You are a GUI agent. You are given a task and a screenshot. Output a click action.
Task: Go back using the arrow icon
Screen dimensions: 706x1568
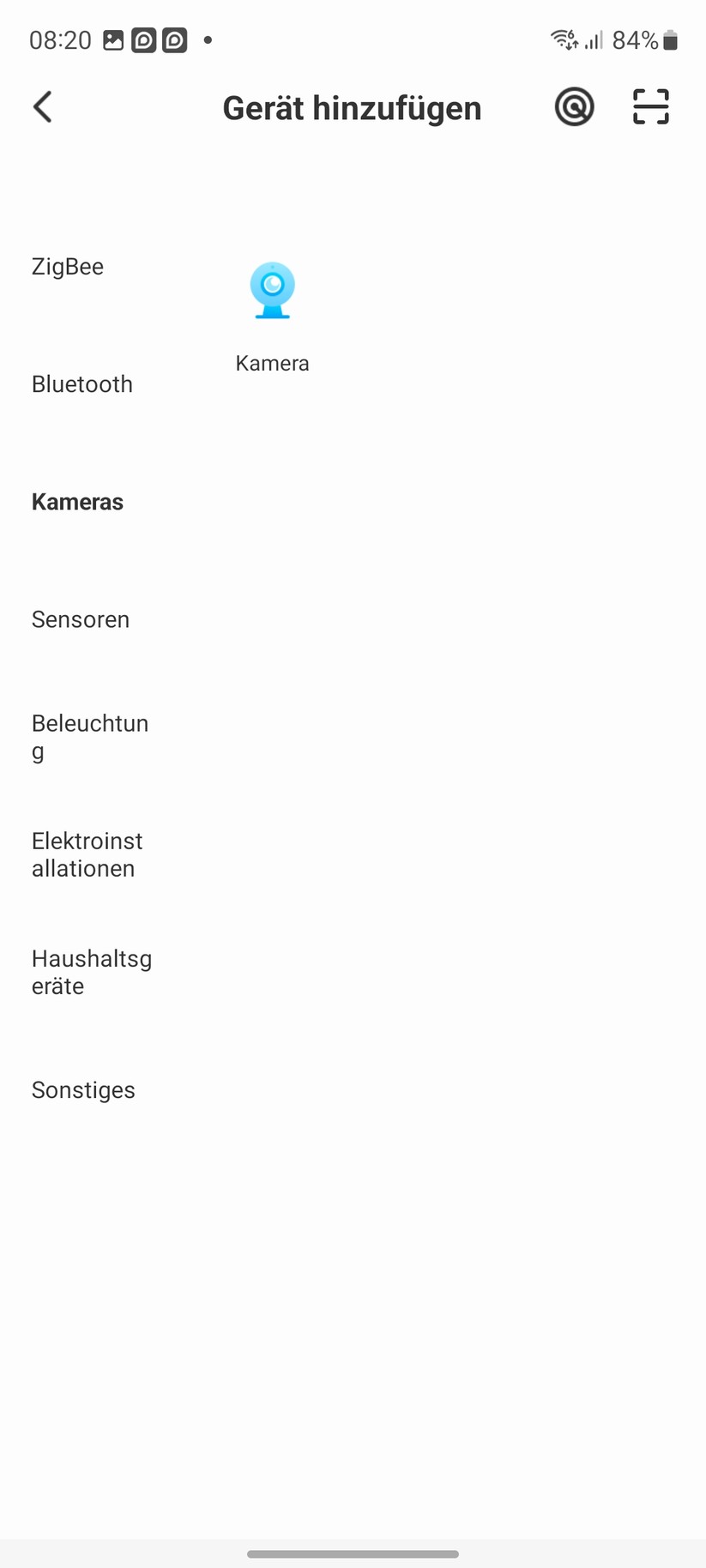tap(43, 108)
